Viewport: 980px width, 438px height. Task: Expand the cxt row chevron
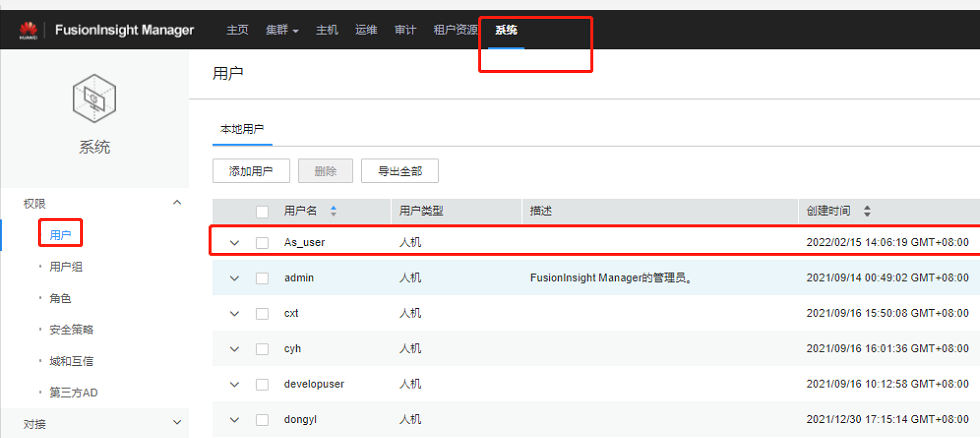(234, 314)
